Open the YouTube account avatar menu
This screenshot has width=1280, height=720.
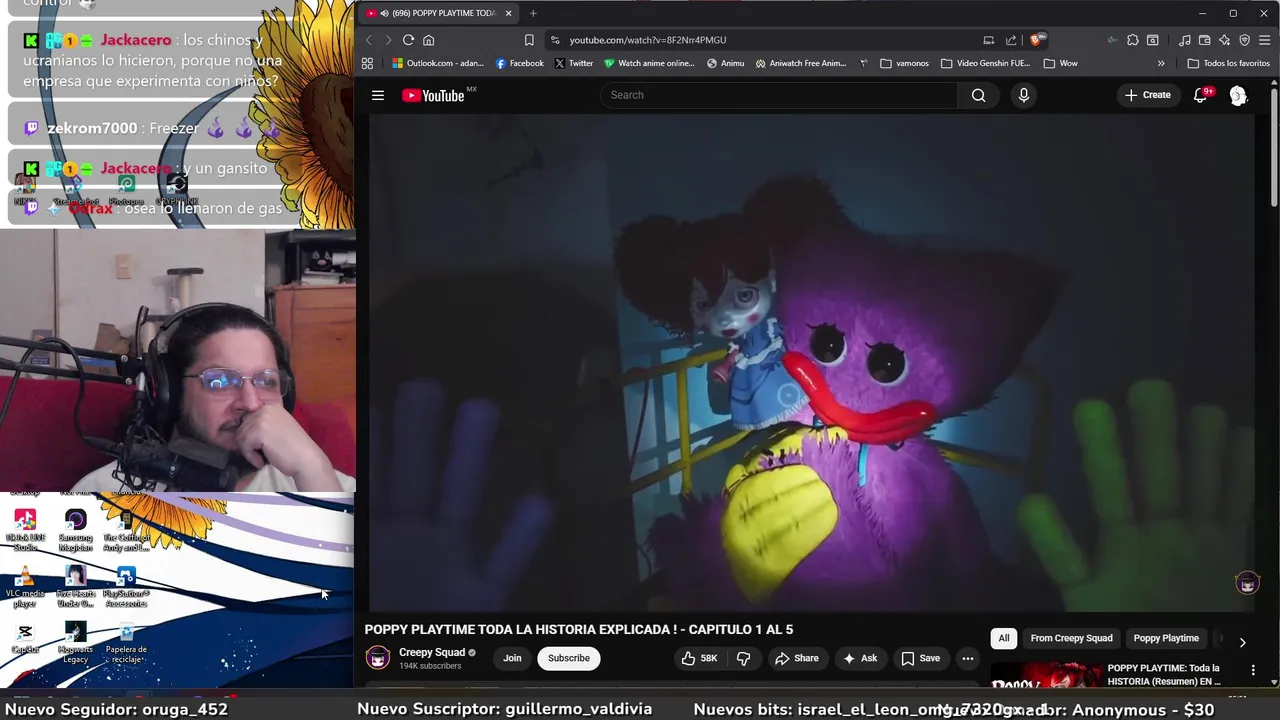(1238, 95)
